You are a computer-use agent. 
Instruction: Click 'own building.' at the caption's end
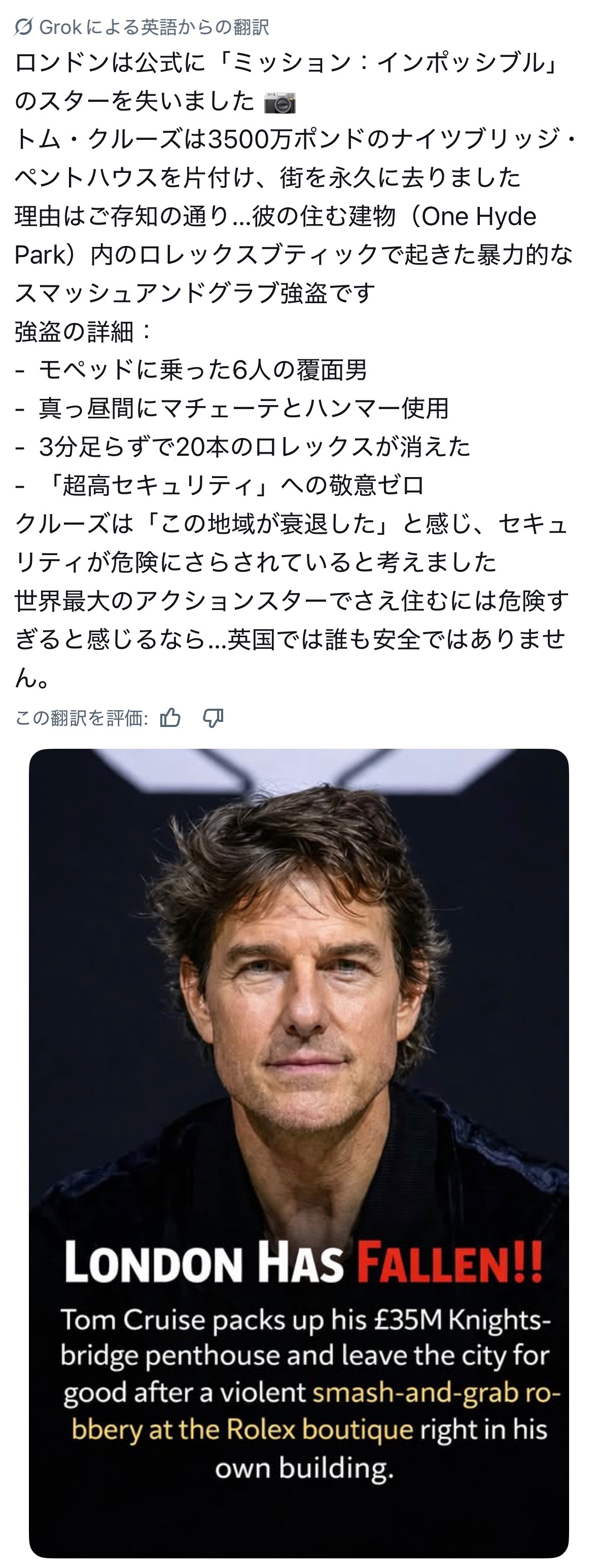pyautogui.click(x=304, y=1468)
